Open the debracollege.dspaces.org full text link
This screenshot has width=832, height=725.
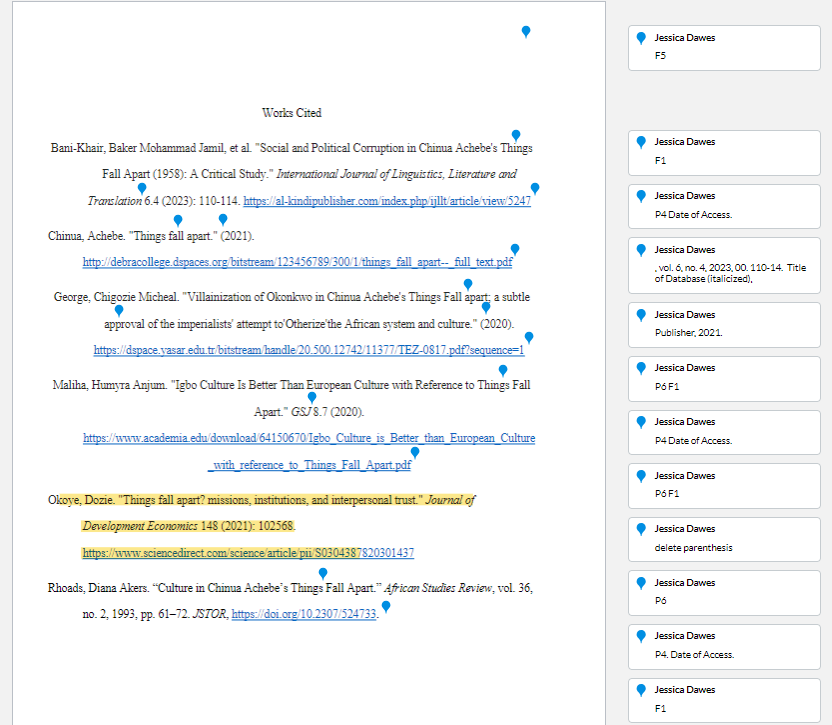297,262
